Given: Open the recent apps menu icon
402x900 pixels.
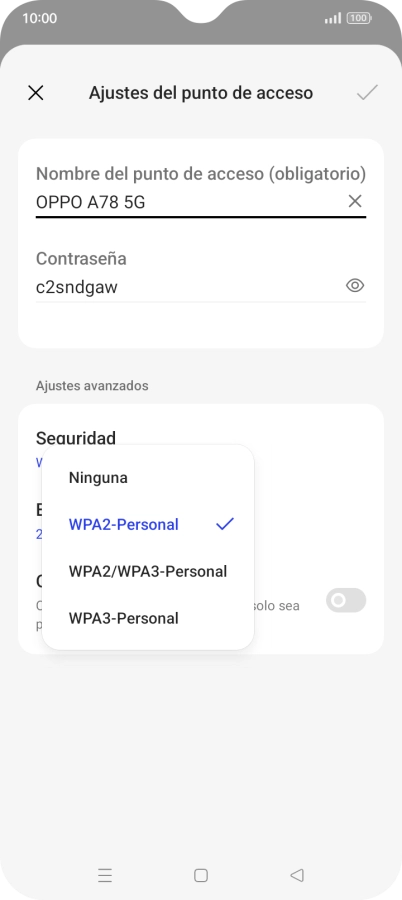Looking at the screenshot, I should [x=105, y=875].
